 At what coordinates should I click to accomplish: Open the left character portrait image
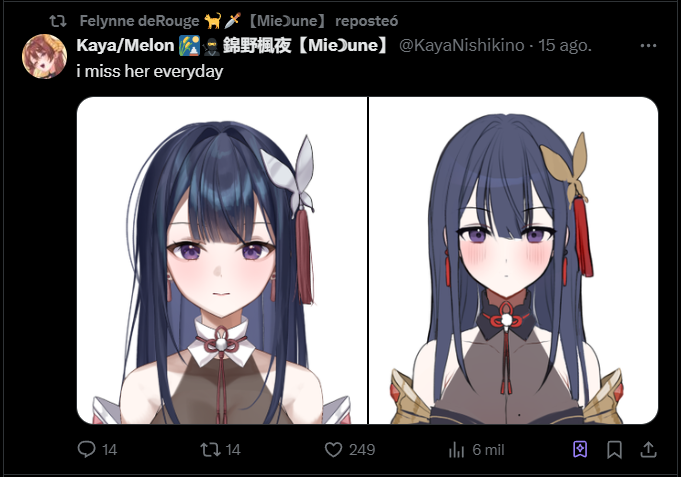[222, 260]
